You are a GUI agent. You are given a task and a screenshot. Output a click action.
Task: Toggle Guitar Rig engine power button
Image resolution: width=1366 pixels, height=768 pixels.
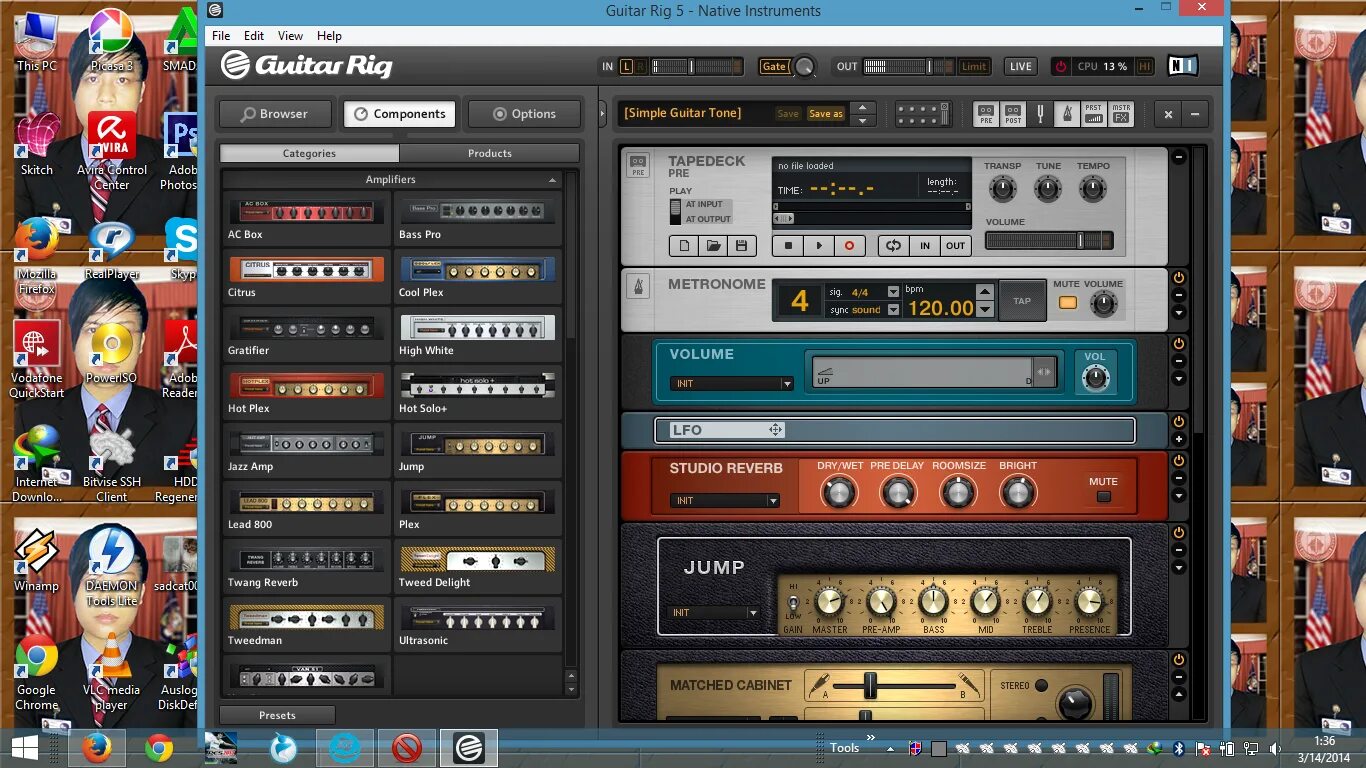coord(1061,66)
